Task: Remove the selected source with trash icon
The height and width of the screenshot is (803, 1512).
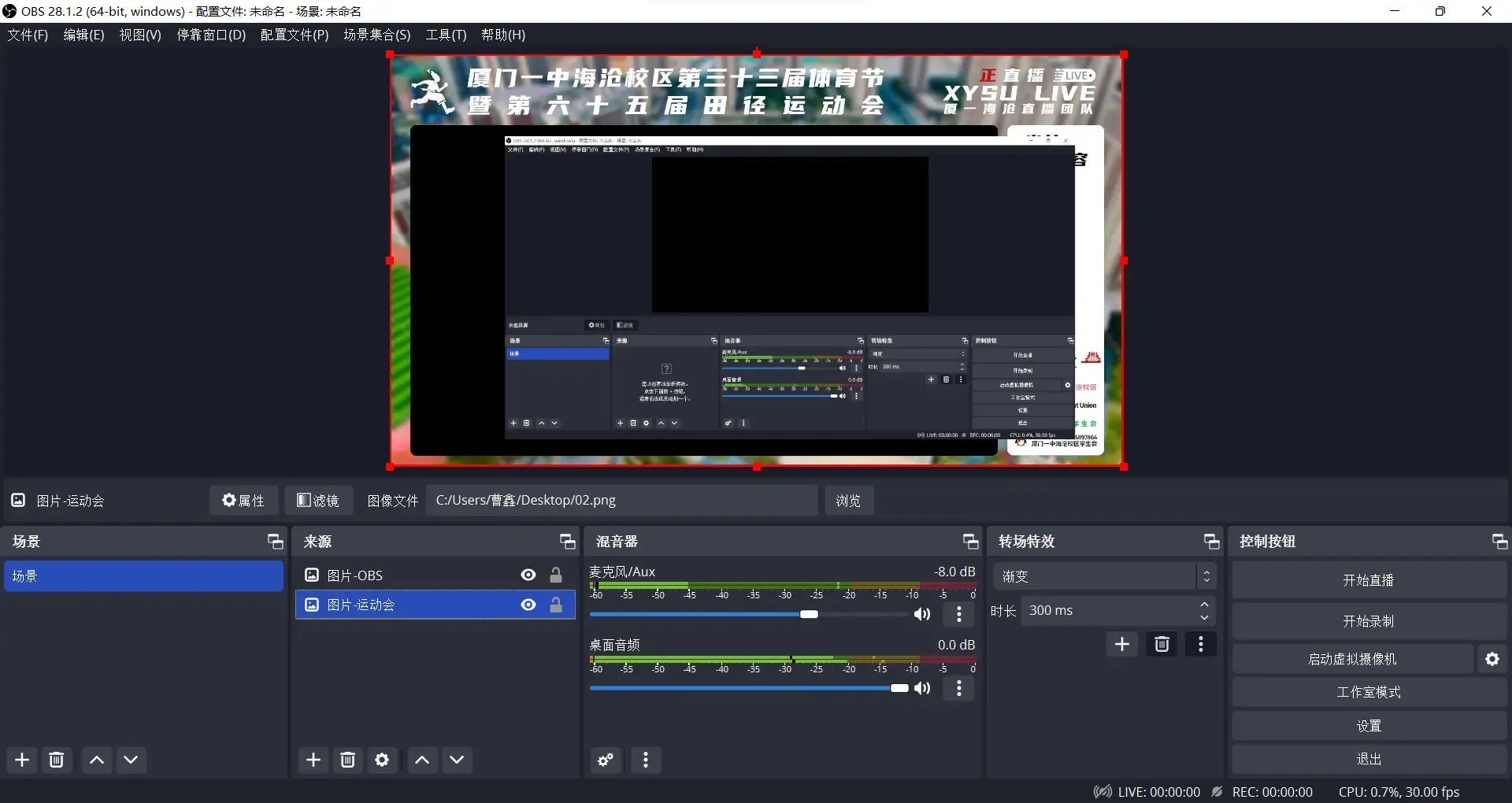Action: point(347,760)
